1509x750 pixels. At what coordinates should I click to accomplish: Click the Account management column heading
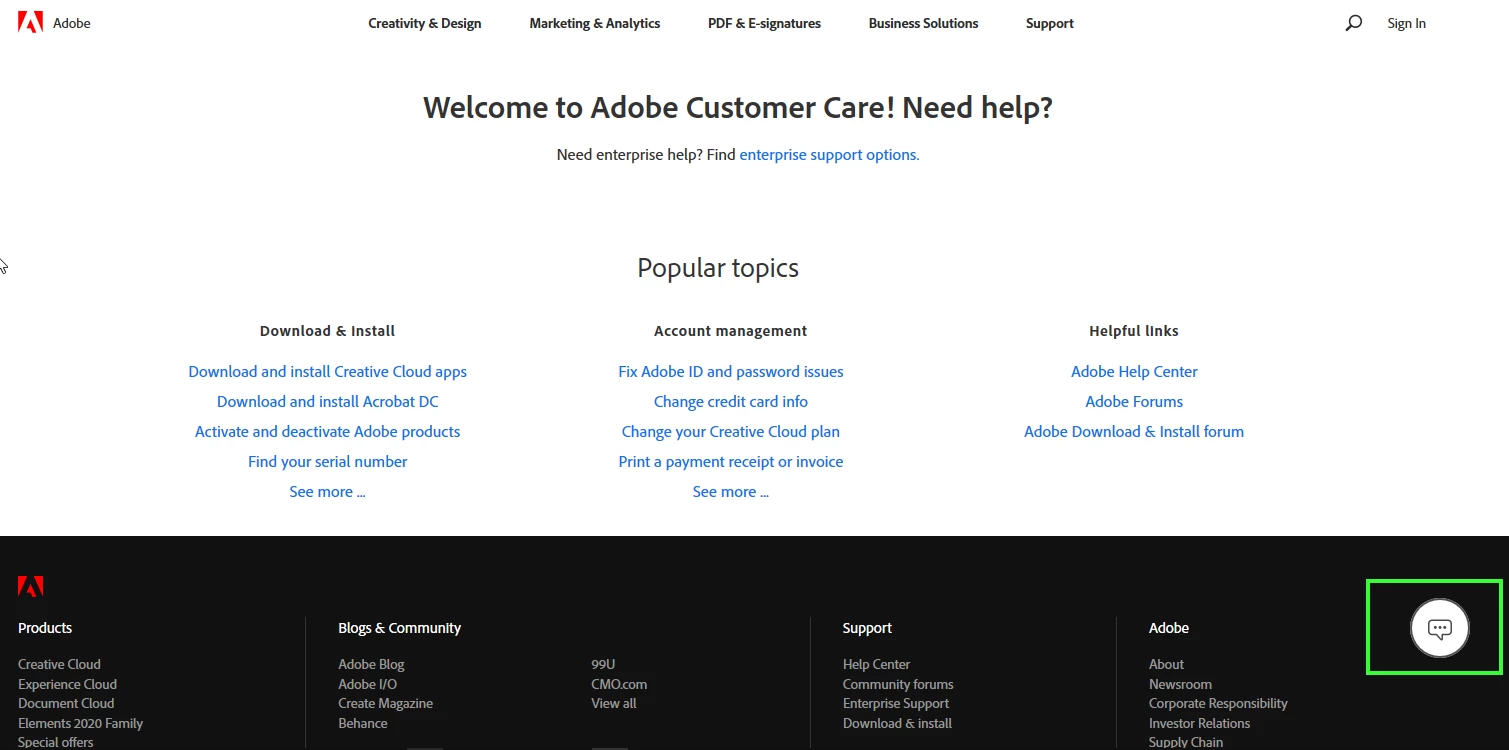click(x=730, y=331)
